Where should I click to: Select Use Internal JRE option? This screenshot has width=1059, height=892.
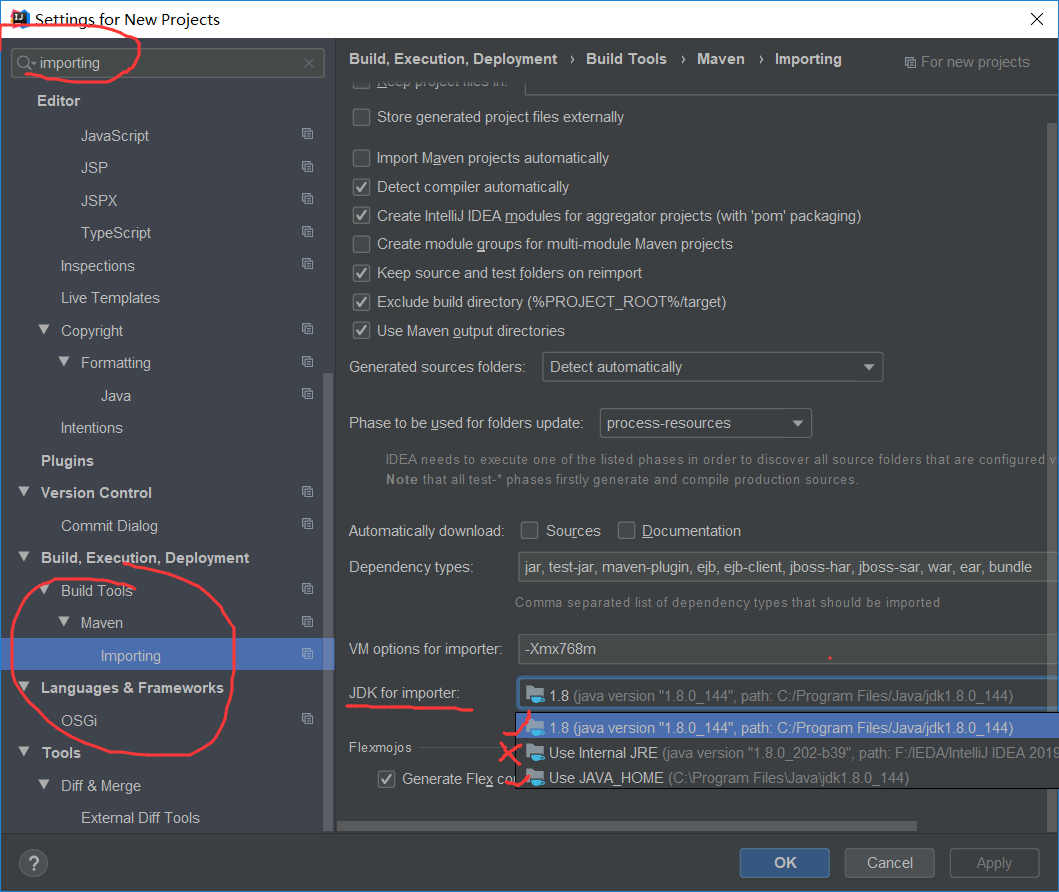tap(787, 752)
